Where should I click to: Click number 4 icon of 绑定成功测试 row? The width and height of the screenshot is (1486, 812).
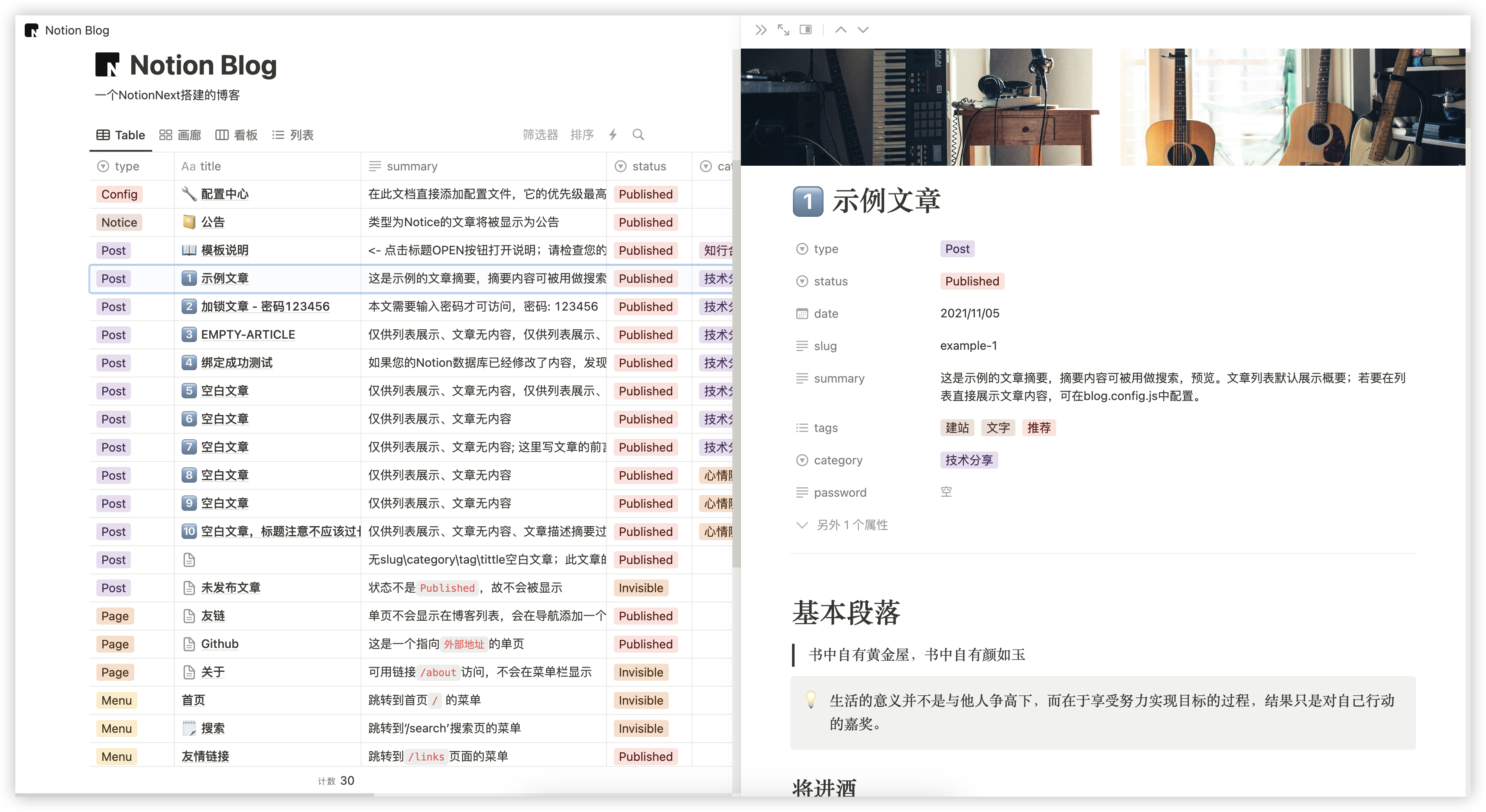pyautogui.click(x=189, y=363)
